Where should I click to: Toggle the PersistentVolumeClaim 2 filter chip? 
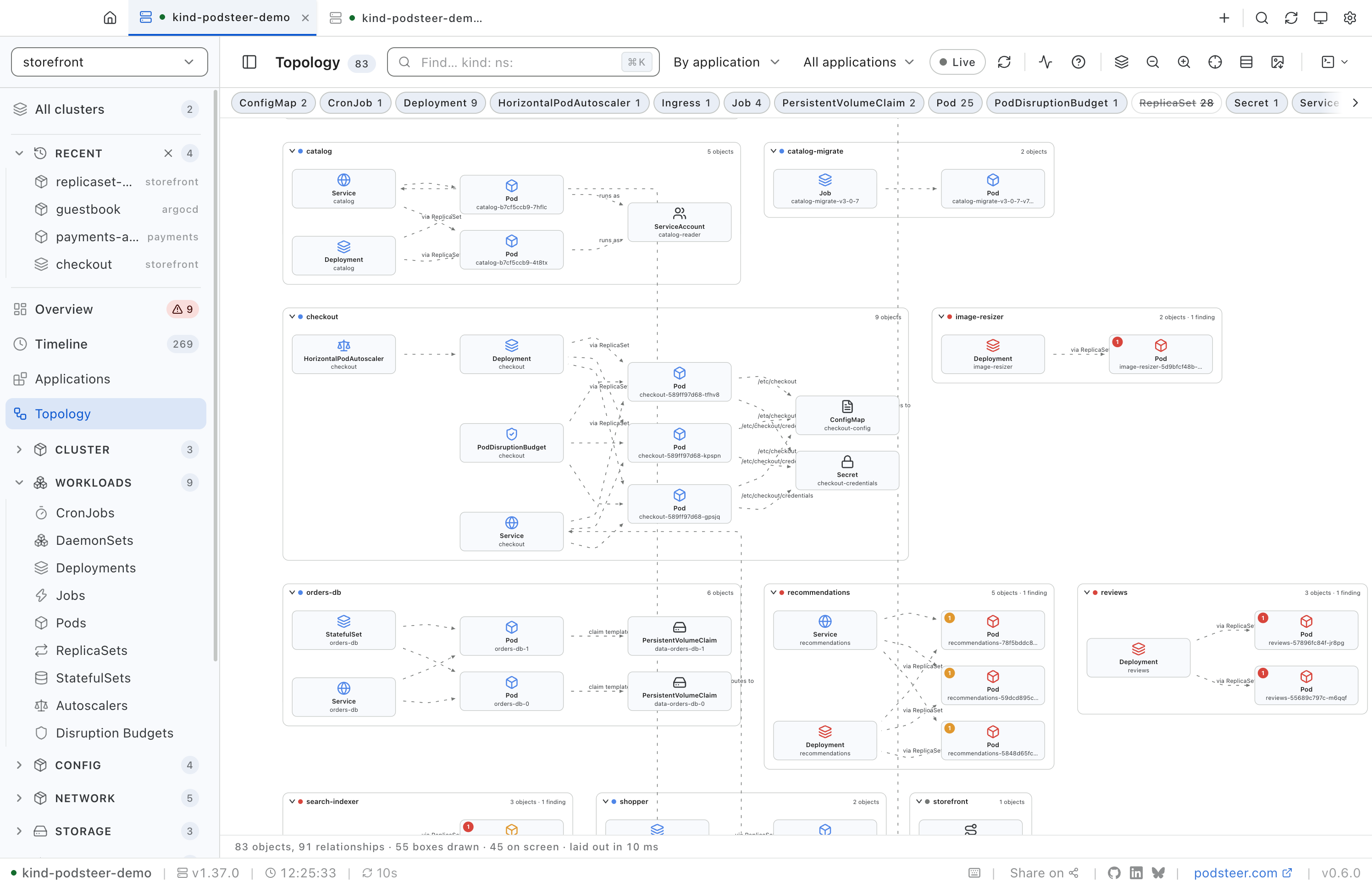pos(849,103)
